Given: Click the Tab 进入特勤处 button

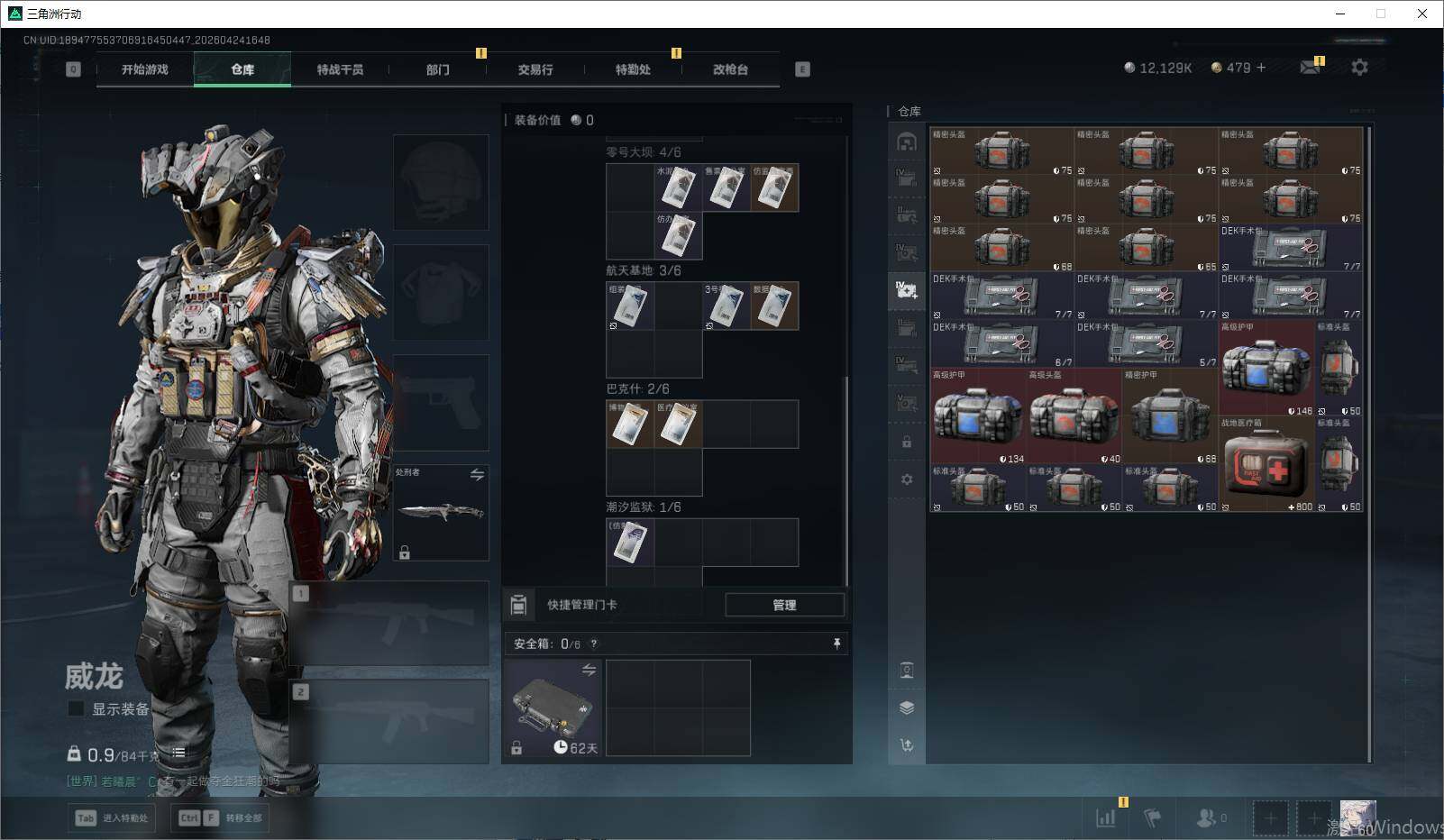Looking at the screenshot, I should point(112,817).
